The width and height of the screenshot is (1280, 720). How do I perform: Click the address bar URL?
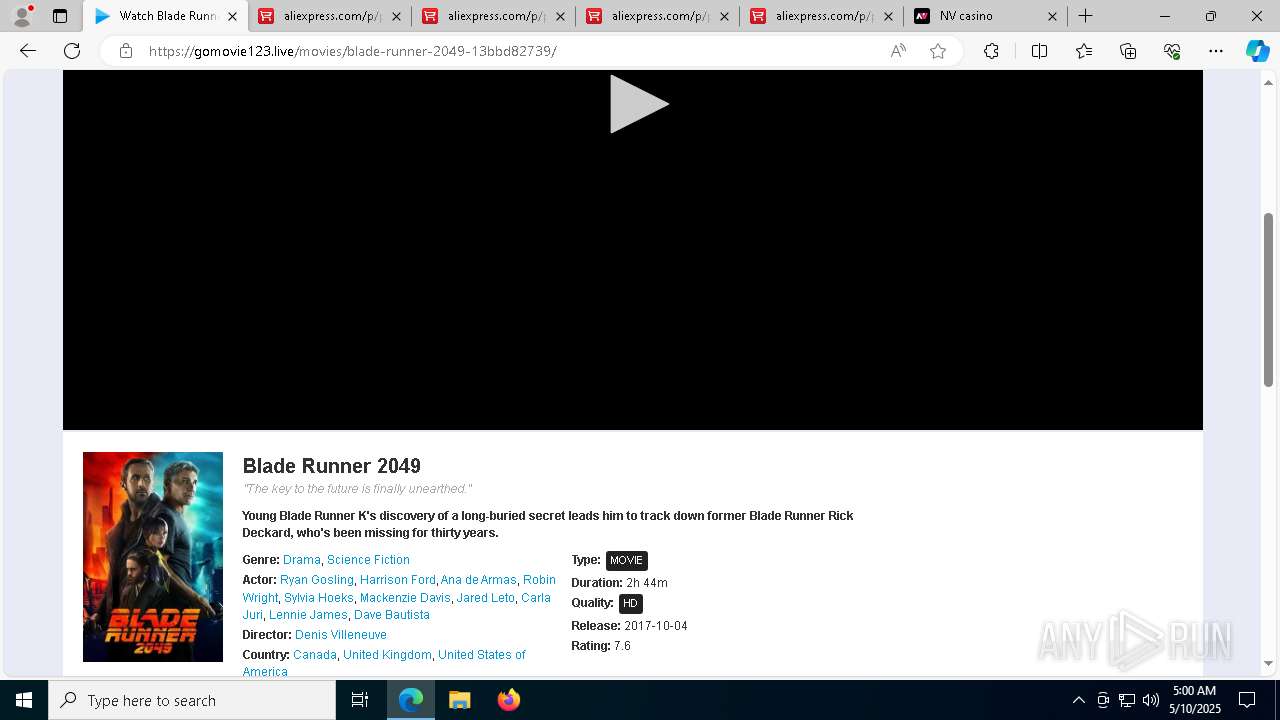352,51
